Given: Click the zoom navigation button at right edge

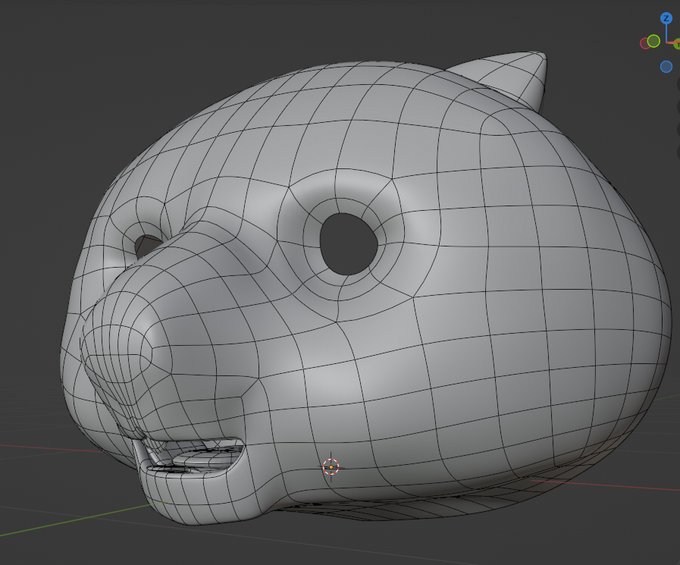Looking at the screenshot, I should pyautogui.click(x=678, y=84).
